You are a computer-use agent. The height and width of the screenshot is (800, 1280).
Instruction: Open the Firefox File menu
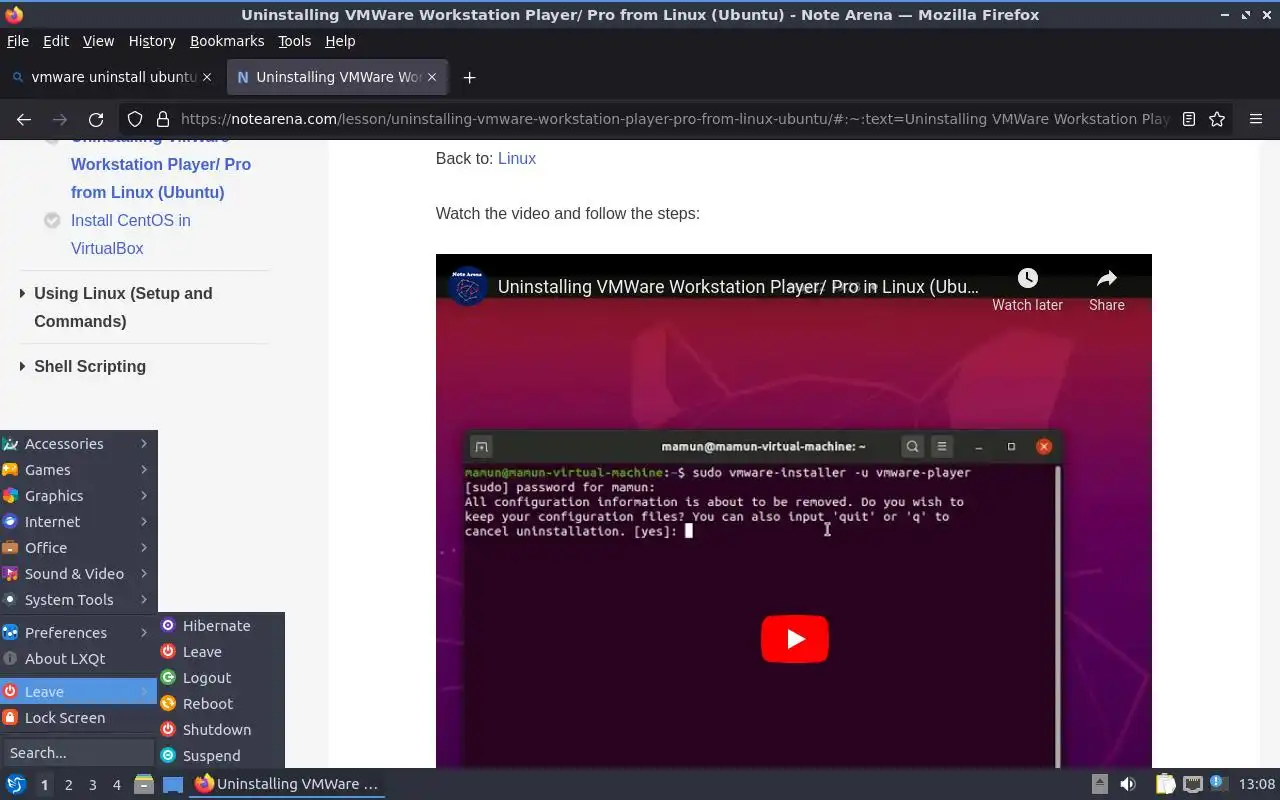[x=18, y=41]
